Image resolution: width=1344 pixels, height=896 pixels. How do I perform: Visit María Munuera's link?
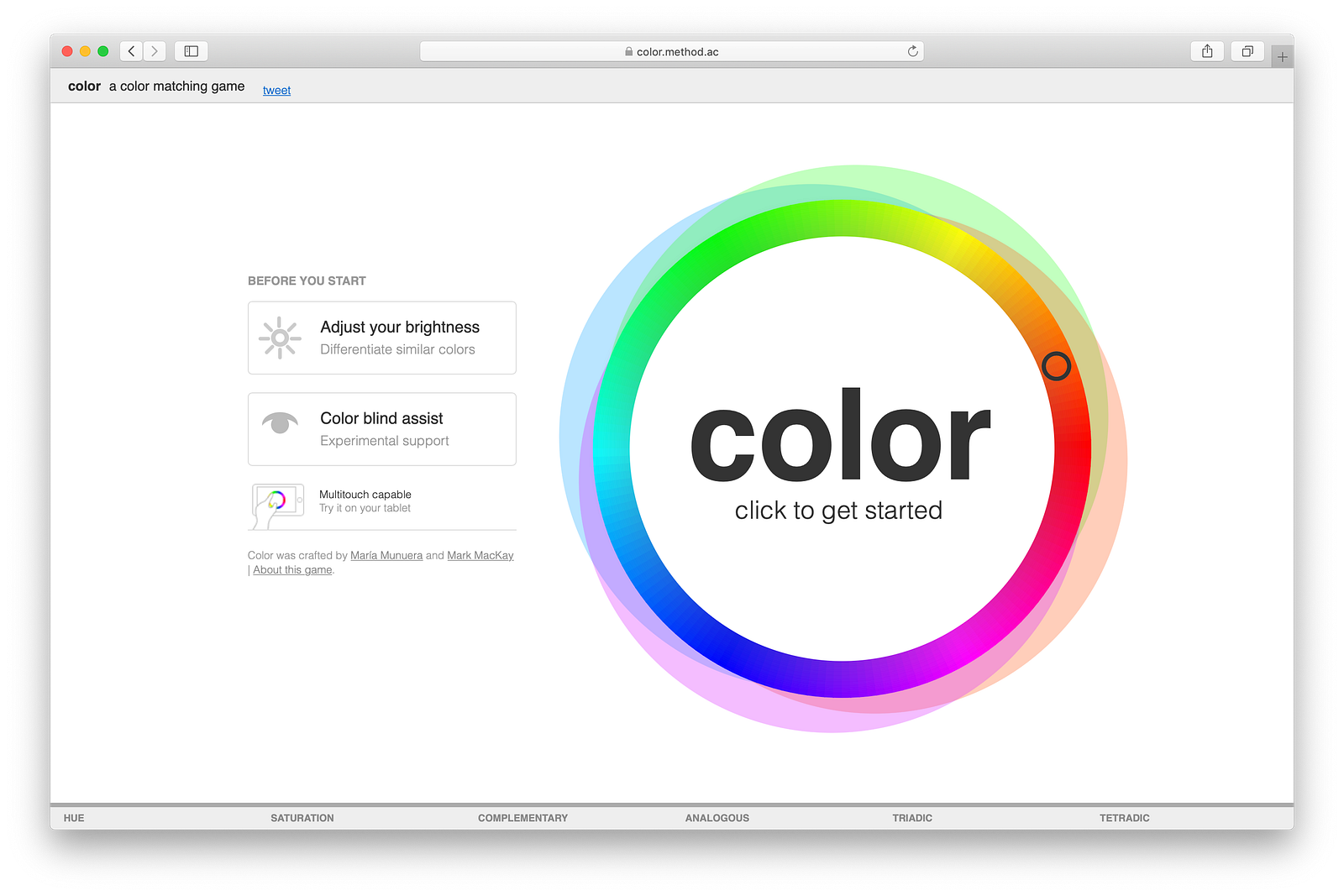386,555
